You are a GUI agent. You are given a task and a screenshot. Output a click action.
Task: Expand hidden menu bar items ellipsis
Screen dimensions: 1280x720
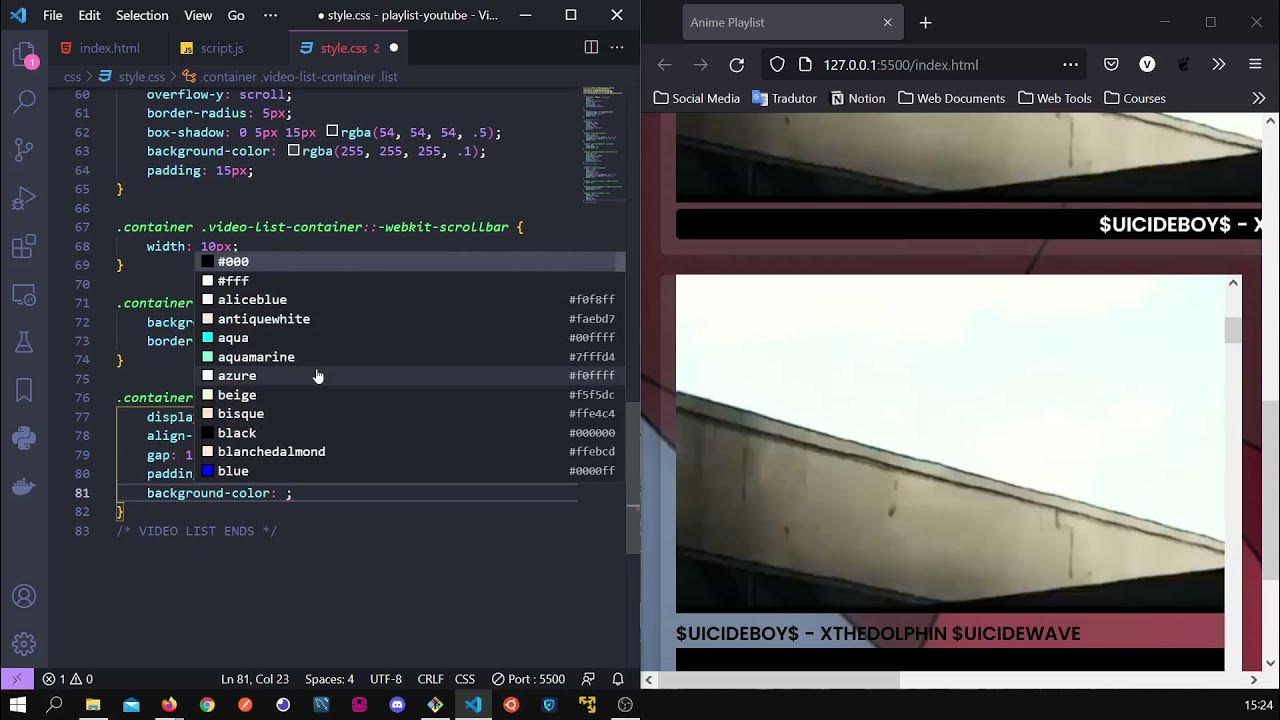click(x=270, y=15)
